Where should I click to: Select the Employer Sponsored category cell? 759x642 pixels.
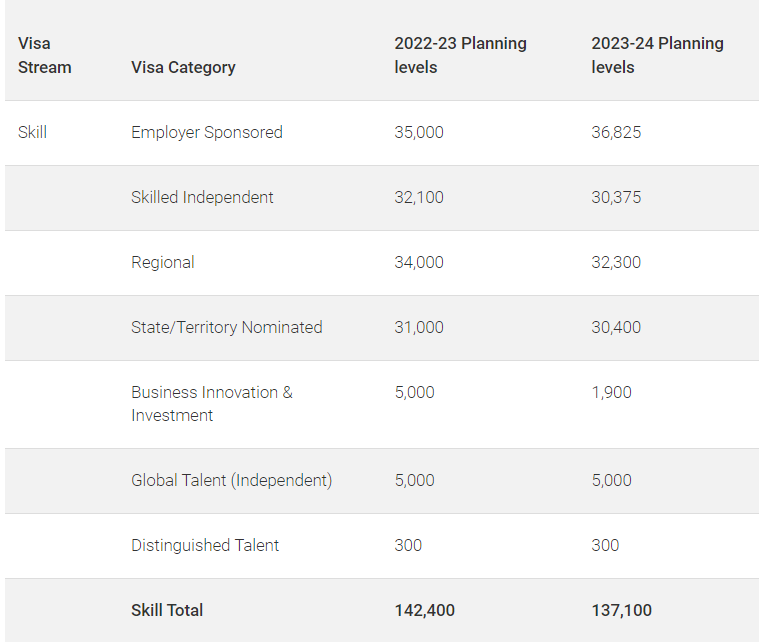(207, 132)
